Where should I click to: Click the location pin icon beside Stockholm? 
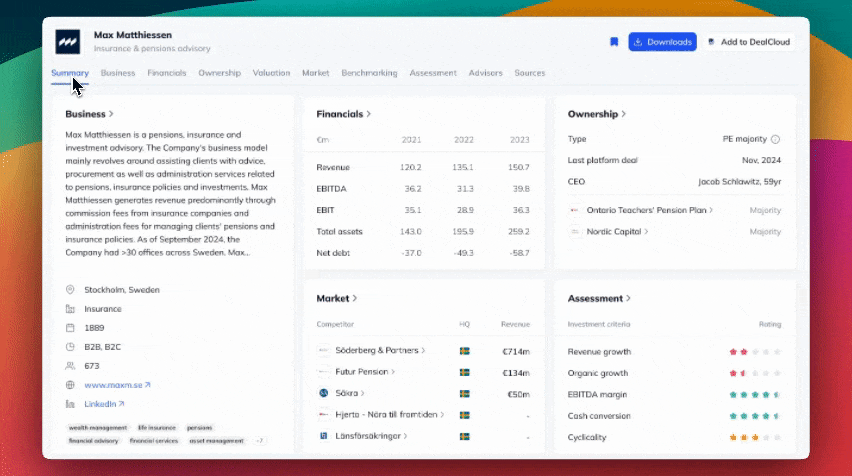pos(70,290)
